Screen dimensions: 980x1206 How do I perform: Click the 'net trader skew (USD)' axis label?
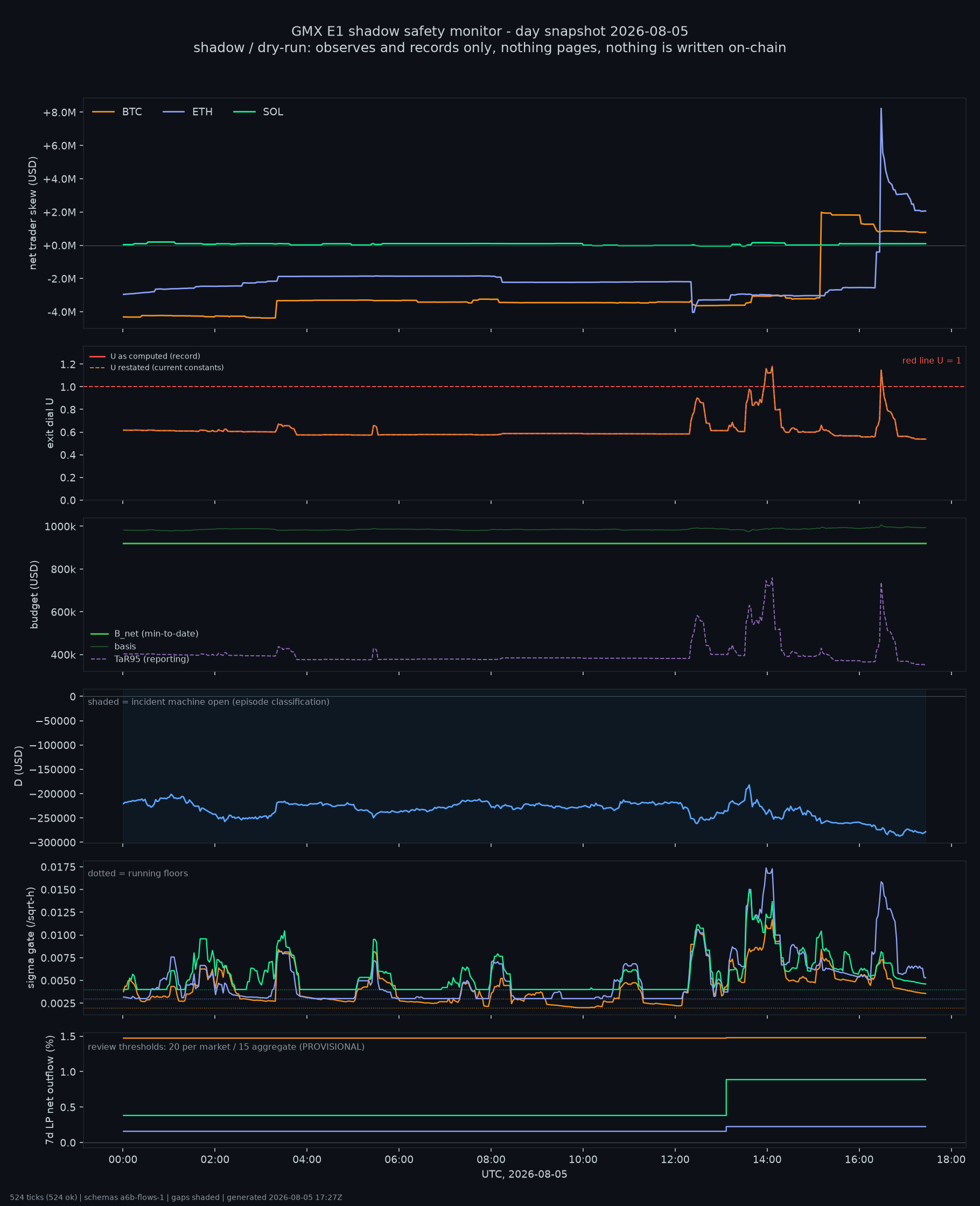click(33, 213)
